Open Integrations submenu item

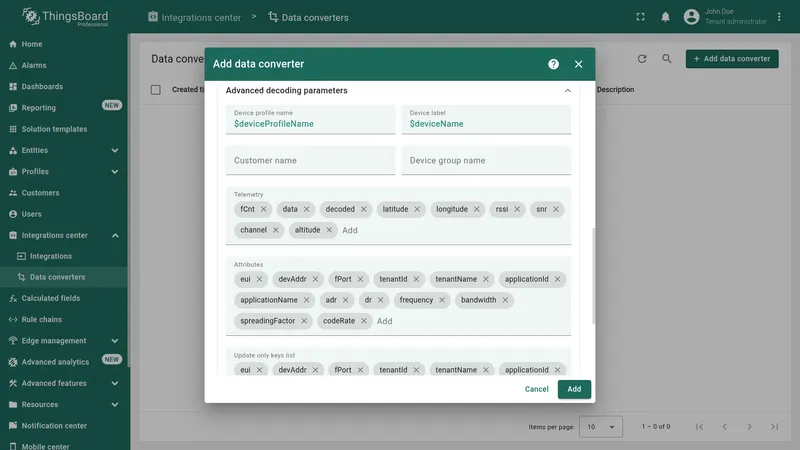point(64,256)
